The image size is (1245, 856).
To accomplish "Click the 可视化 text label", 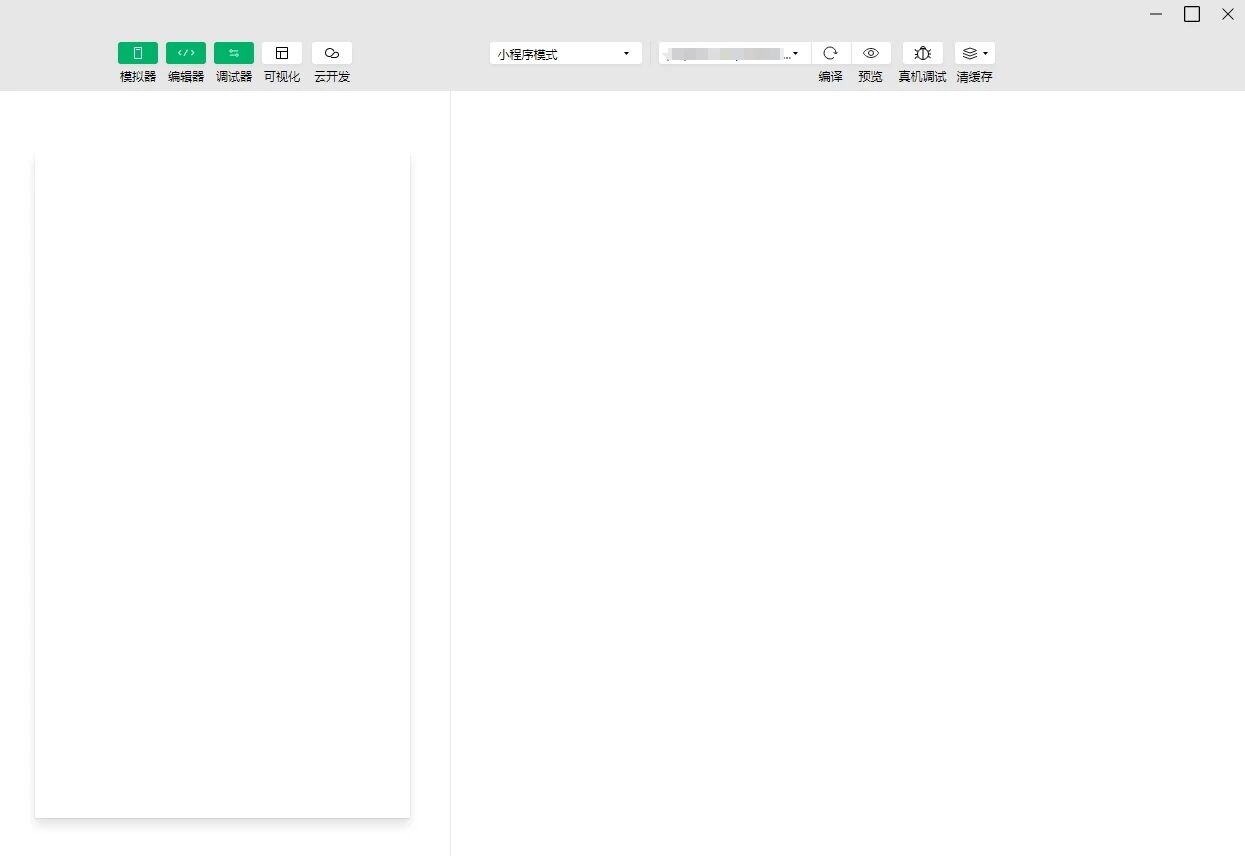I will pyautogui.click(x=282, y=77).
